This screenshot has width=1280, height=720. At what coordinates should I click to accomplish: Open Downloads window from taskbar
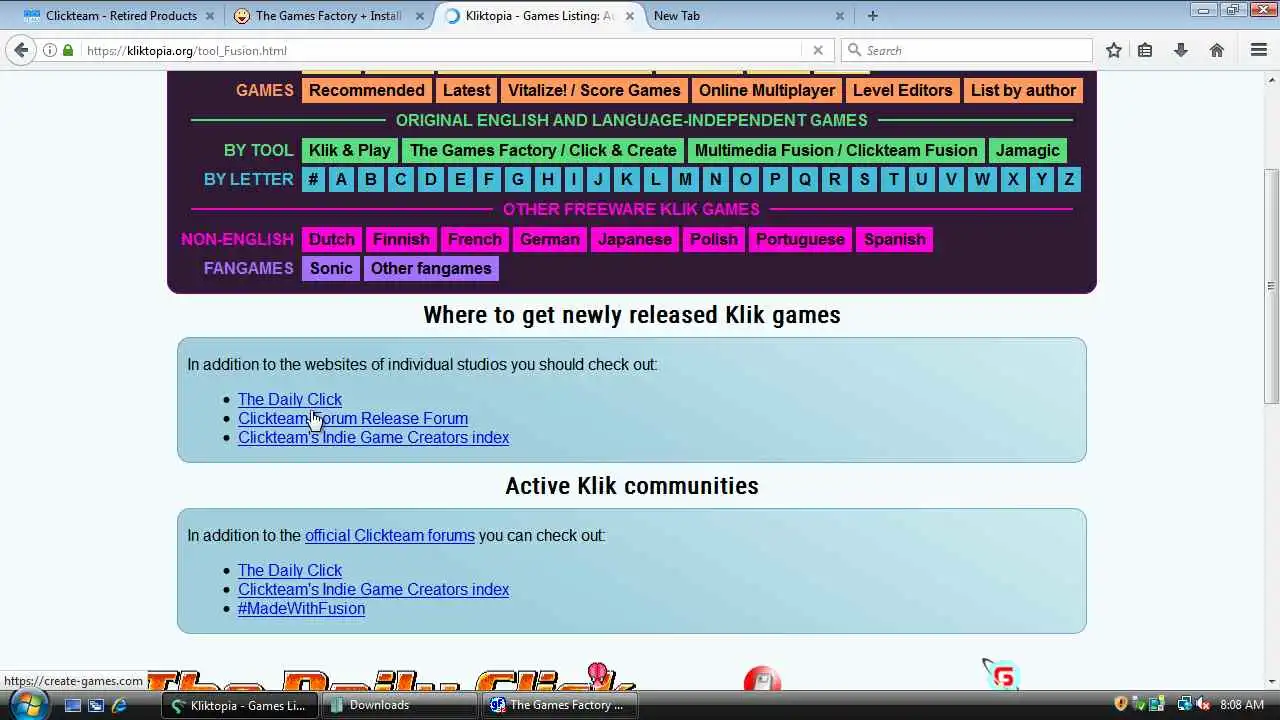pyautogui.click(x=400, y=705)
